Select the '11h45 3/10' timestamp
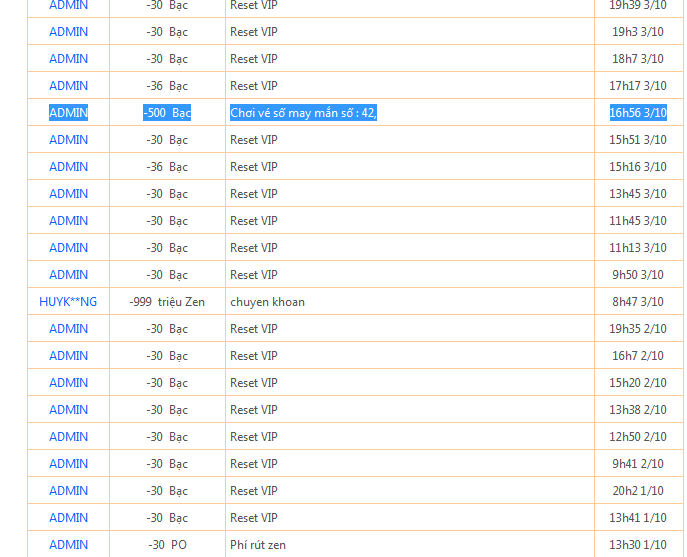This screenshot has height=557, width=687. pyautogui.click(x=638, y=221)
